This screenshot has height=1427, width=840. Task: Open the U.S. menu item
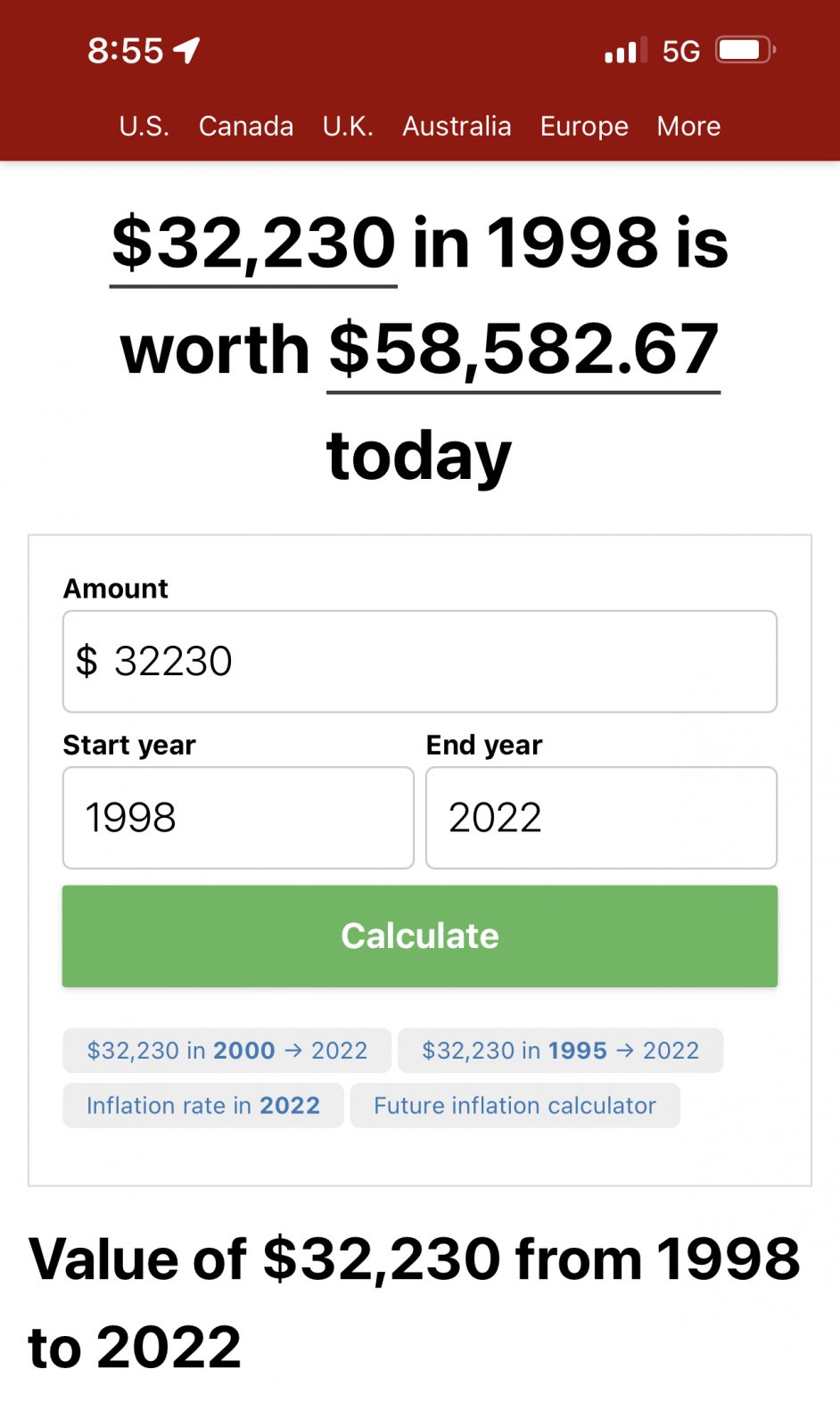click(144, 127)
